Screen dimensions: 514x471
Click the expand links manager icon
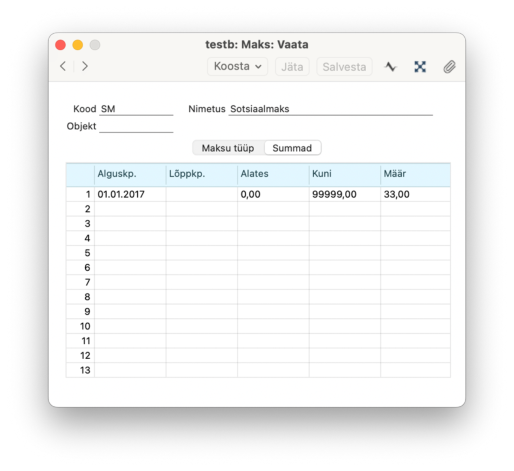tap(420, 67)
